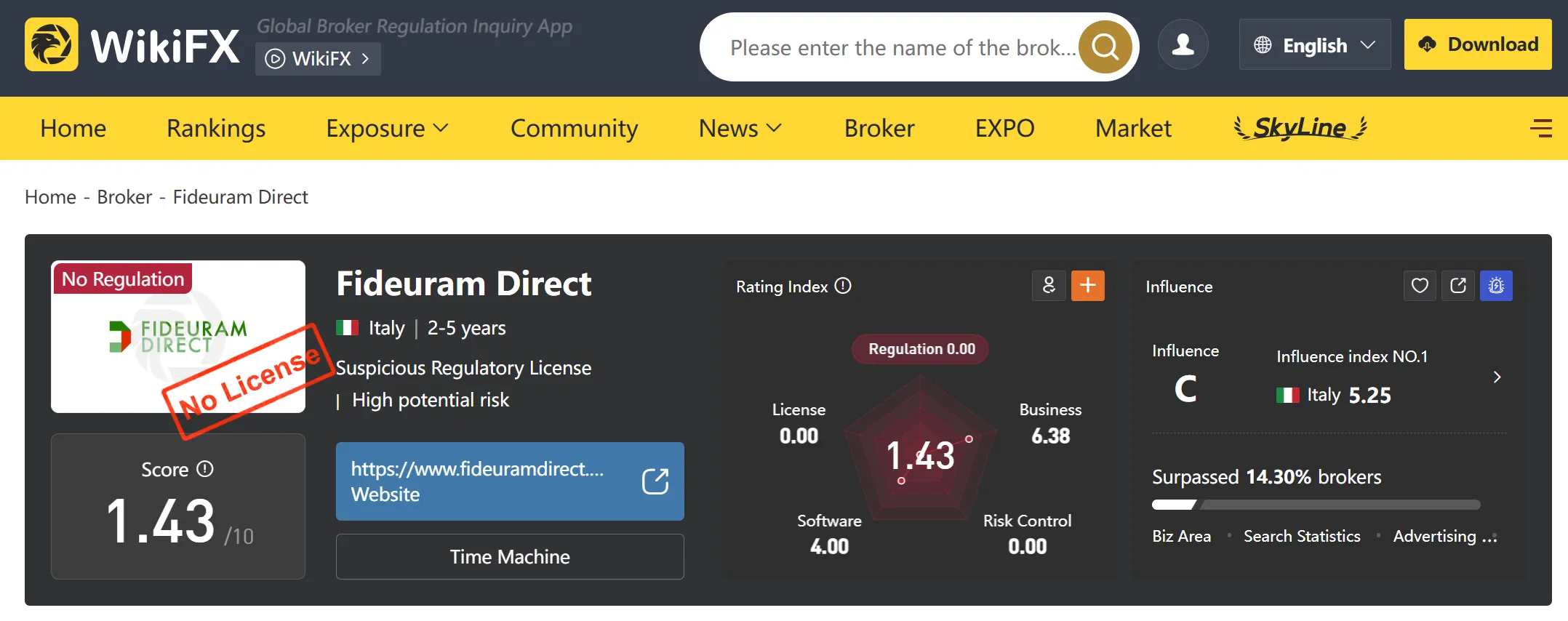Click the hamburger menu icon
Image resolution: width=1568 pixels, height=621 pixels.
(1541, 129)
